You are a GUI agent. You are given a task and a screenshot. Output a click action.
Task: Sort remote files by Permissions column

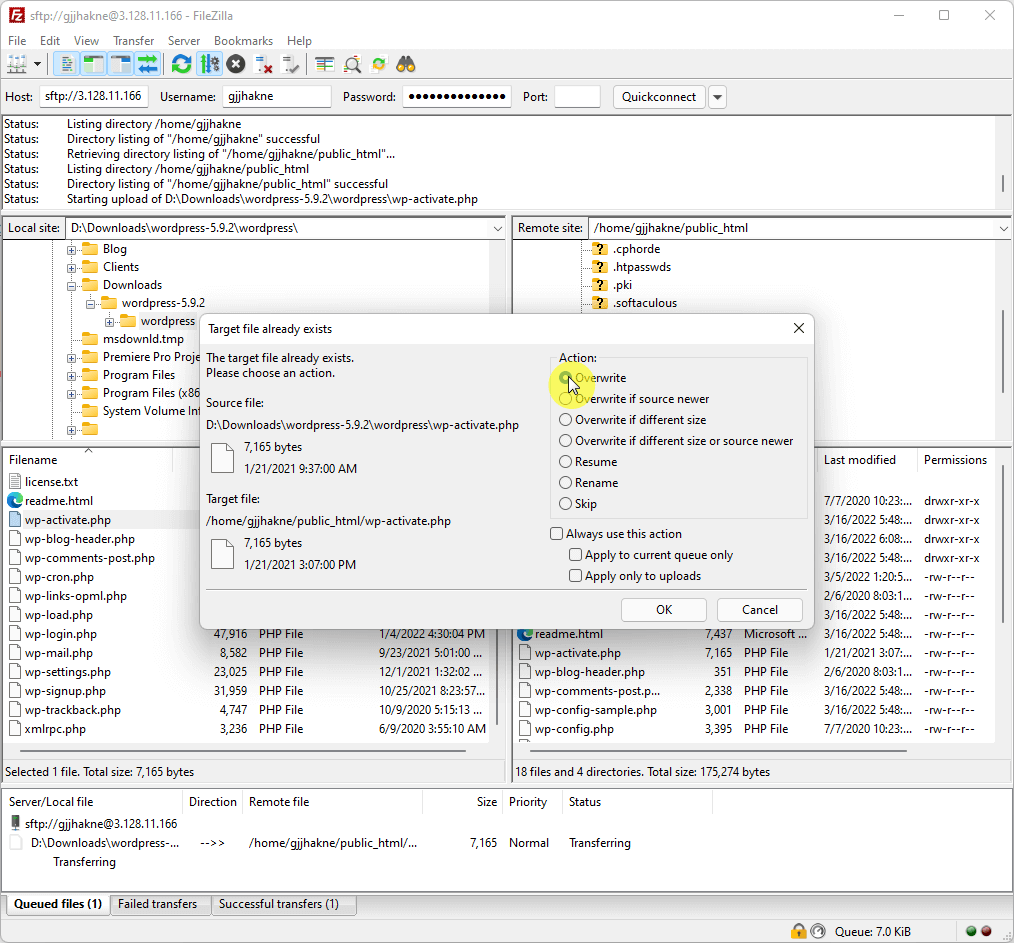click(955, 460)
